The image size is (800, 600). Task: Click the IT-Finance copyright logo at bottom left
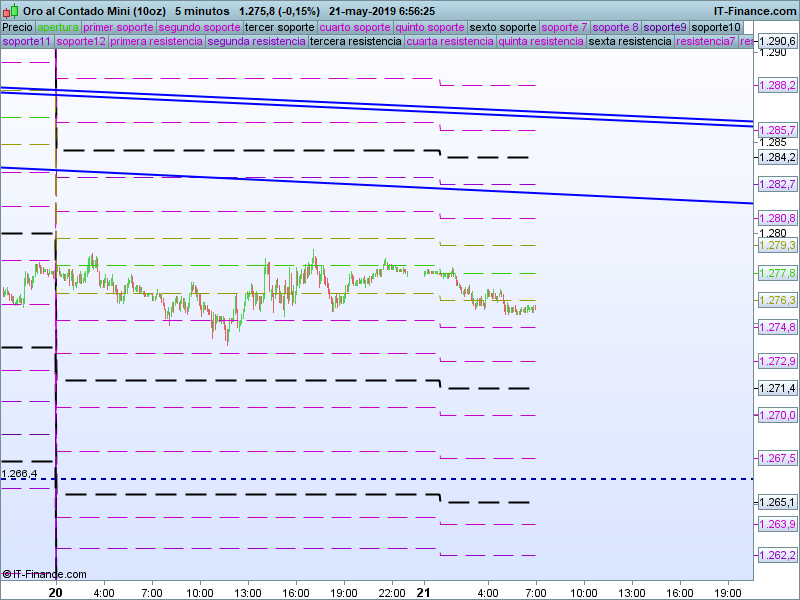pyautogui.click(x=44, y=574)
